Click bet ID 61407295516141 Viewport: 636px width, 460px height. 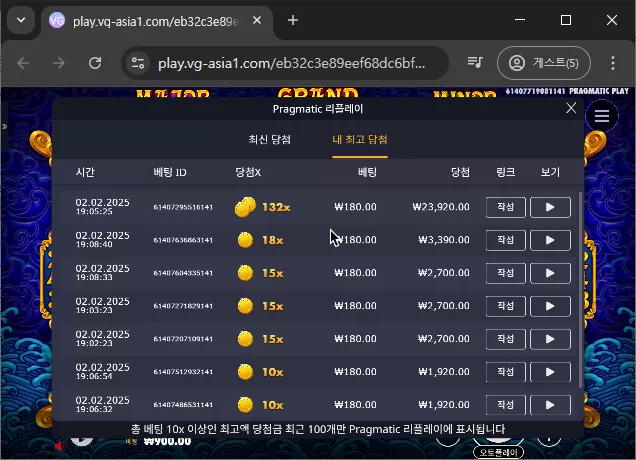tap(183, 207)
